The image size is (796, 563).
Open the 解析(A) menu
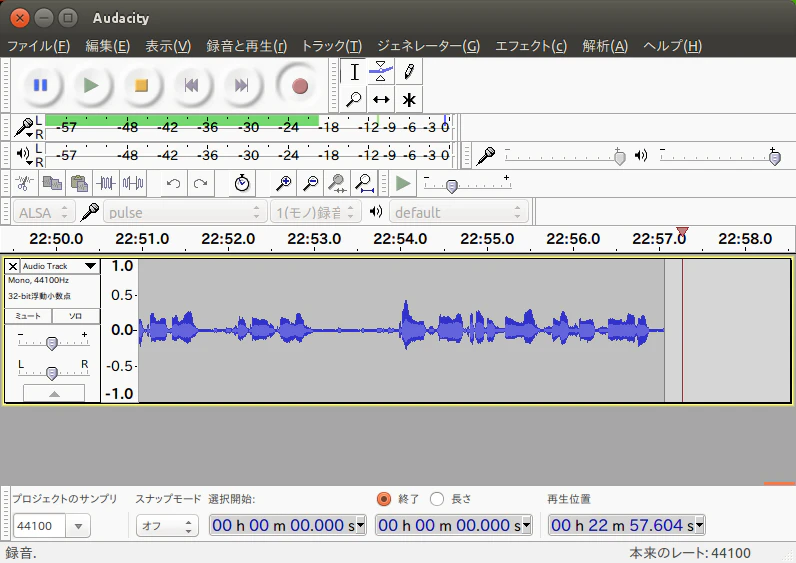(605, 46)
